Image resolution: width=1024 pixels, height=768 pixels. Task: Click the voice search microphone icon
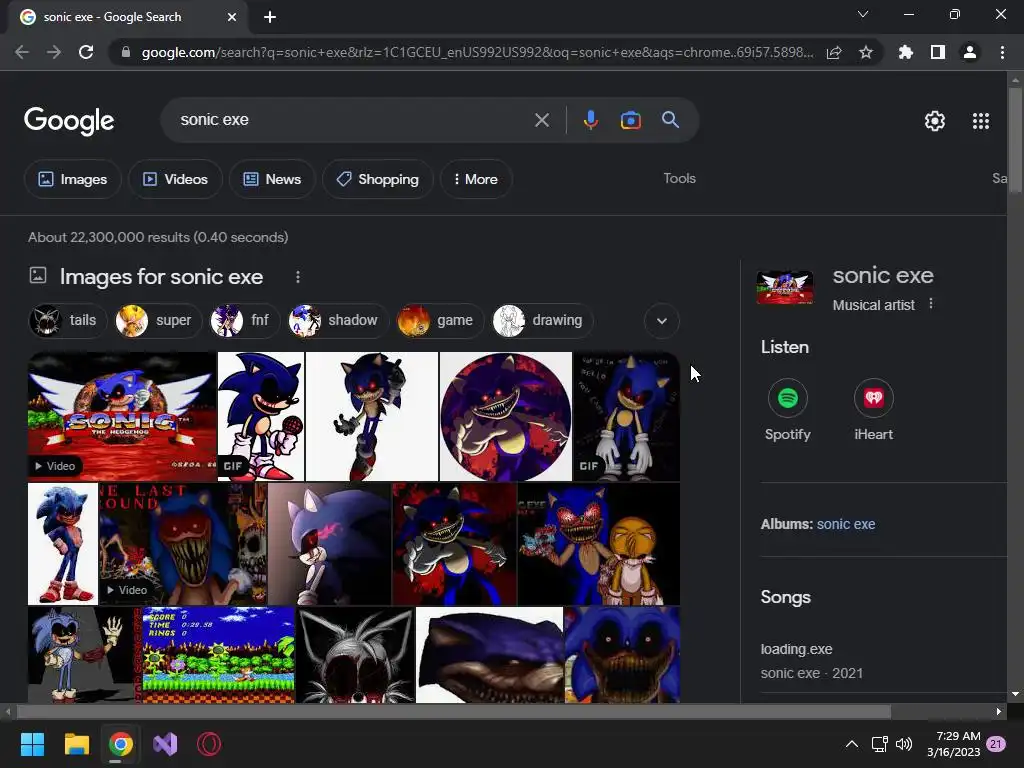pyautogui.click(x=590, y=120)
